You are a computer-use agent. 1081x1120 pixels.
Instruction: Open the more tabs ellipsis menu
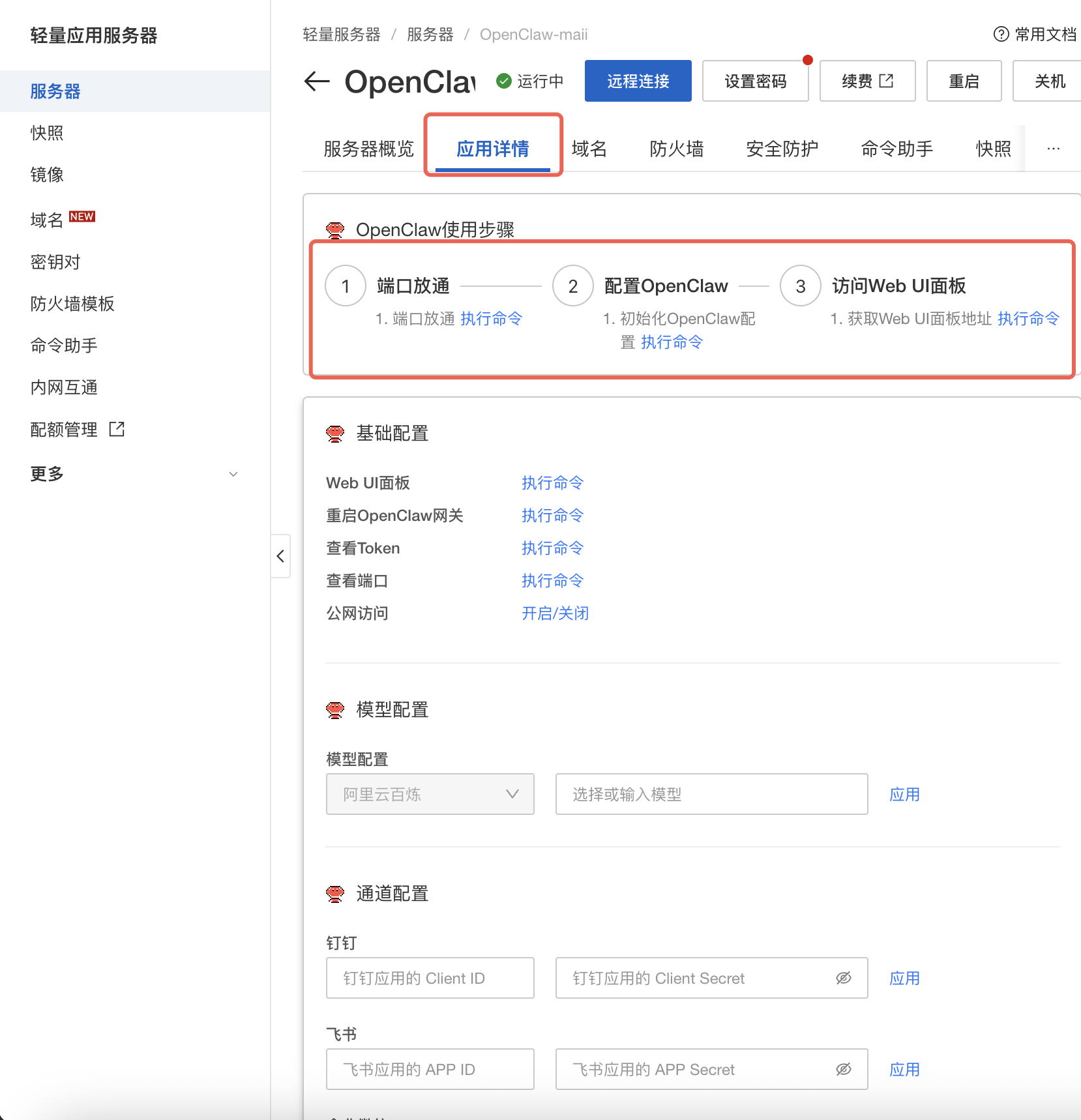(1053, 149)
